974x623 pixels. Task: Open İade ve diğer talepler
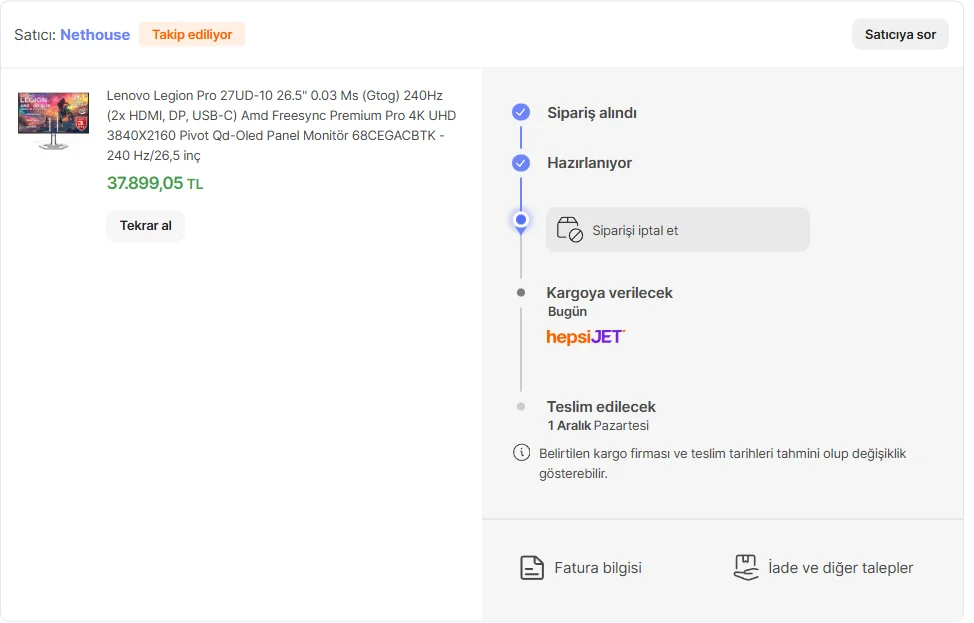pos(840,568)
